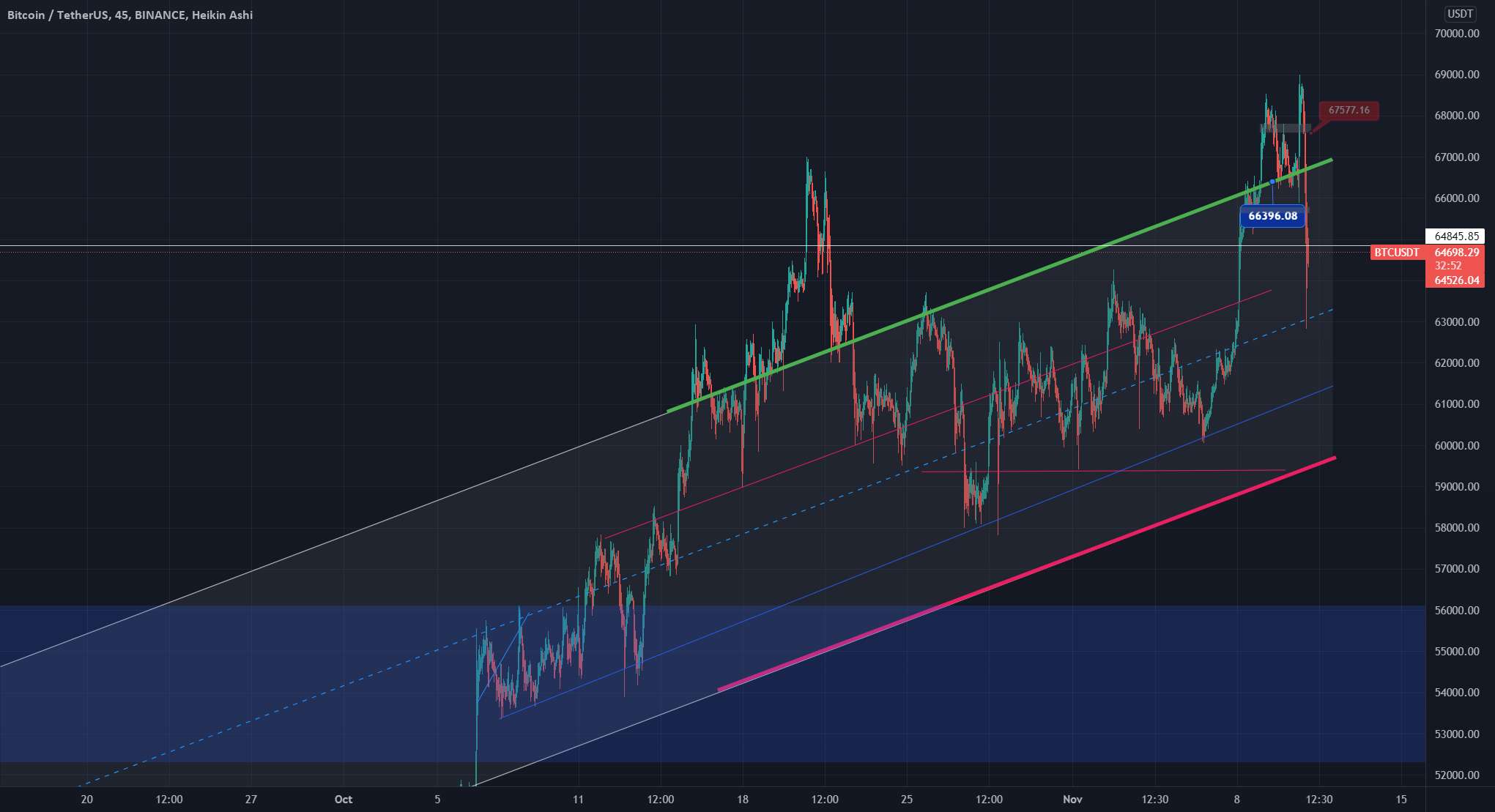The height and width of the screenshot is (812, 1495).
Task: Click the 55000.00 price axis label
Action: pos(1457,652)
